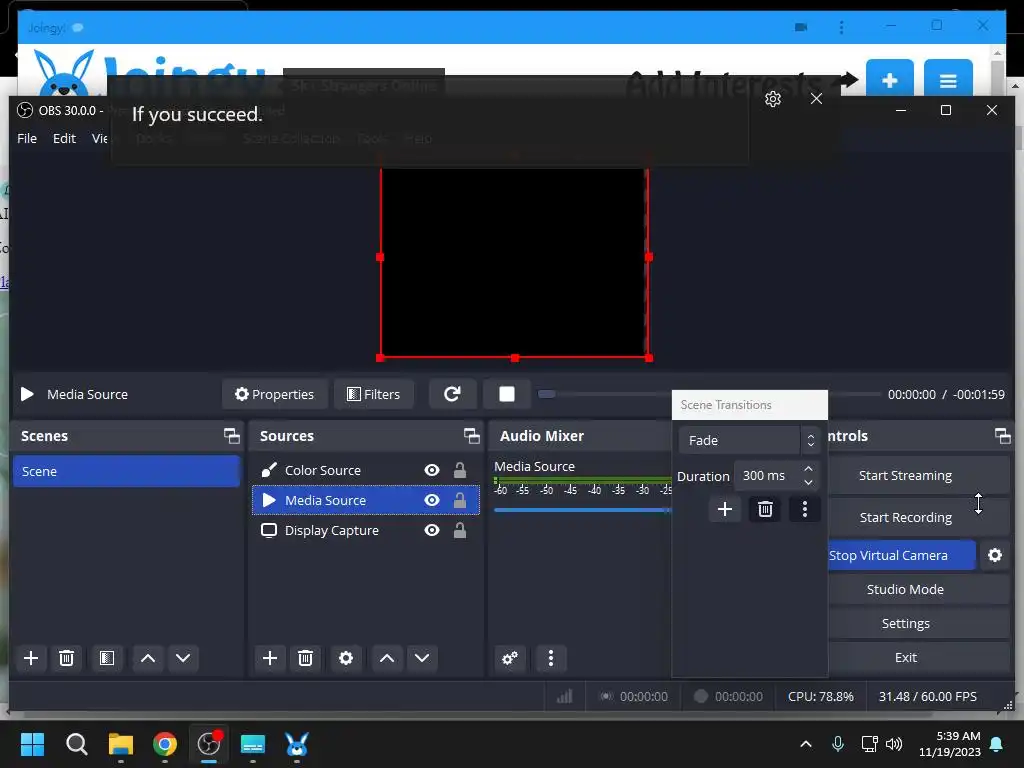Viewport: 1024px width, 768px height.
Task: Click the blue plus button in Joingy window
Action: pyautogui.click(x=889, y=79)
